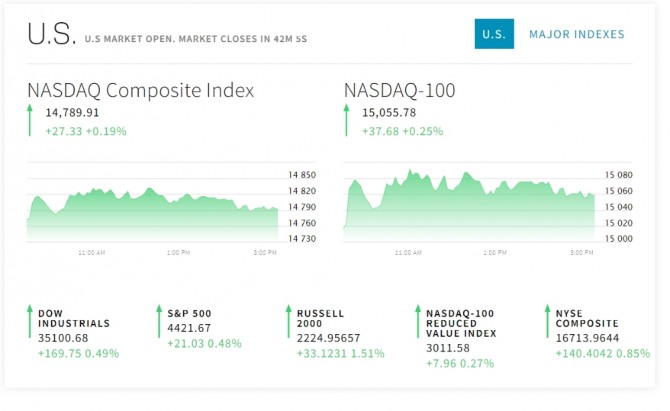Click the NASDAQ-100 green up arrow
The width and height of the screenshot is (670, 411).
point(347,121)
